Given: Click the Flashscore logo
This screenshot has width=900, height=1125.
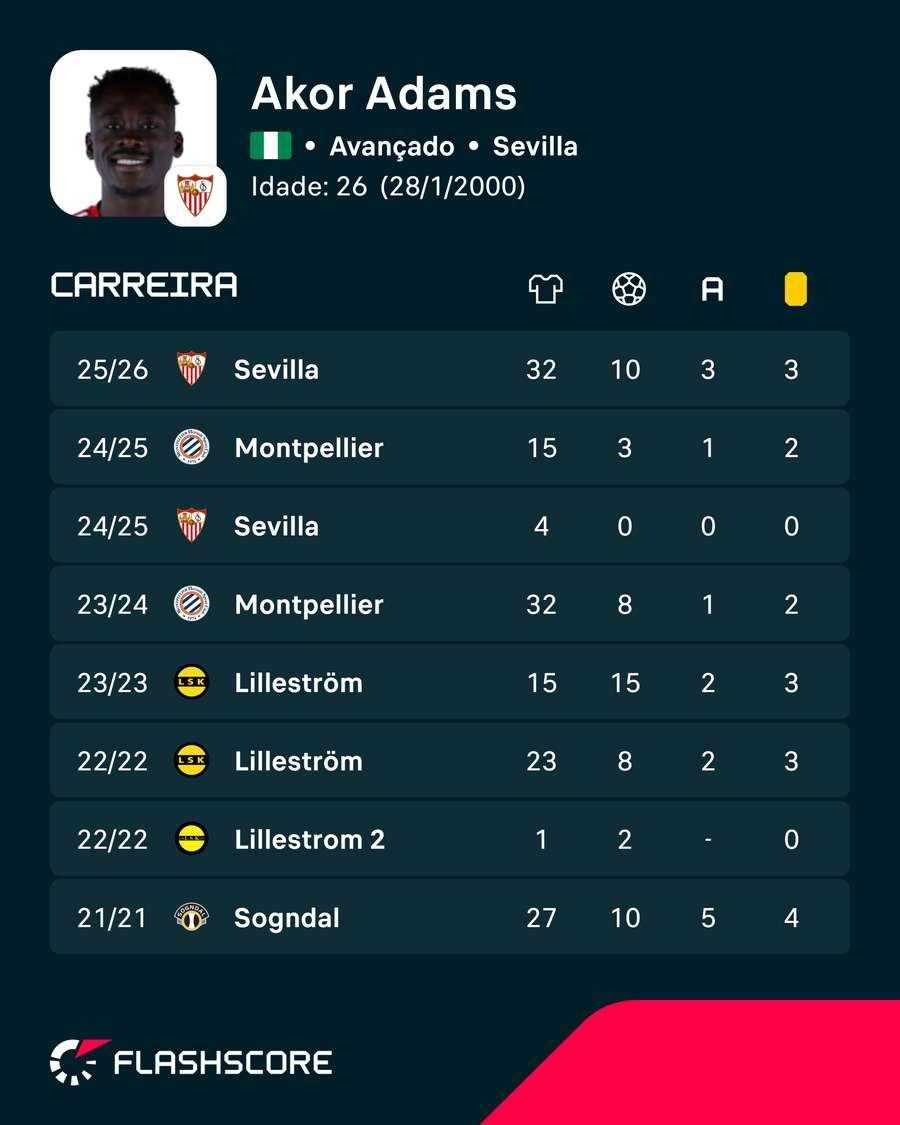Looking at the screenshot, I should (x=191, y=1062).
